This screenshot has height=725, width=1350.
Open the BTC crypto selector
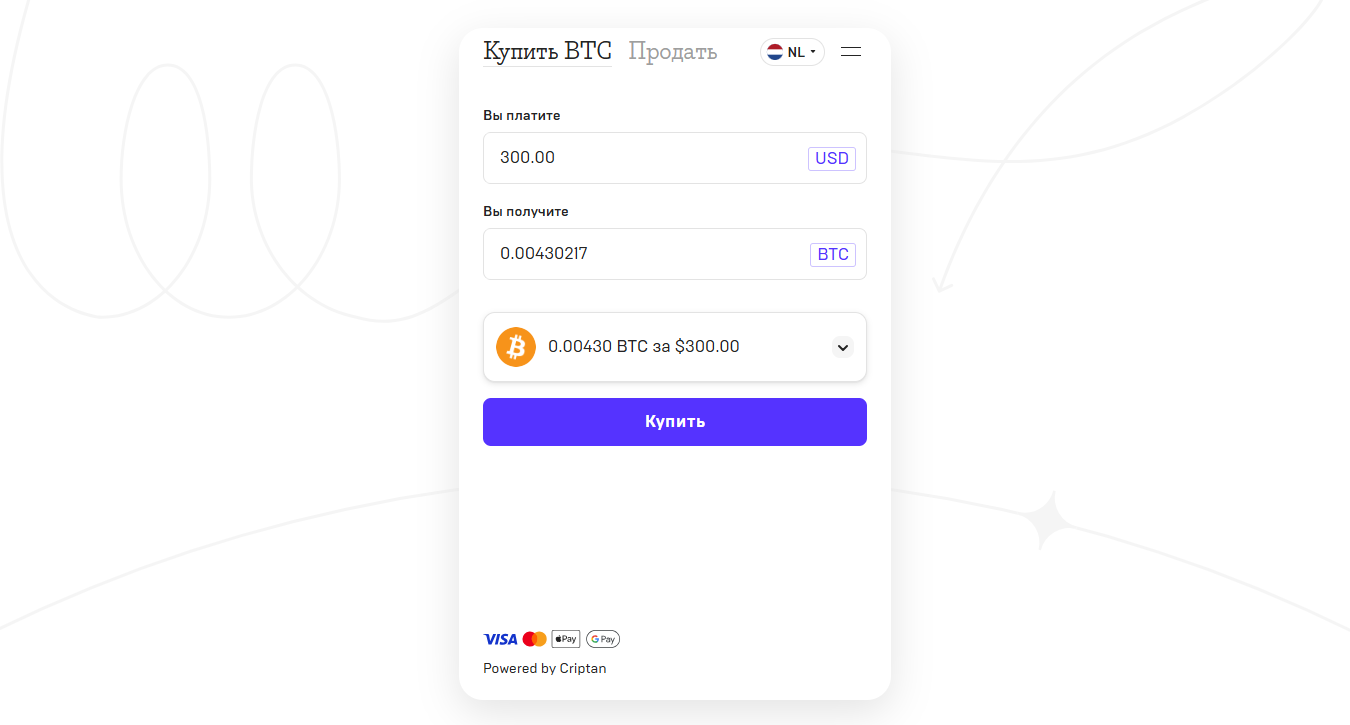pos(833,254)
